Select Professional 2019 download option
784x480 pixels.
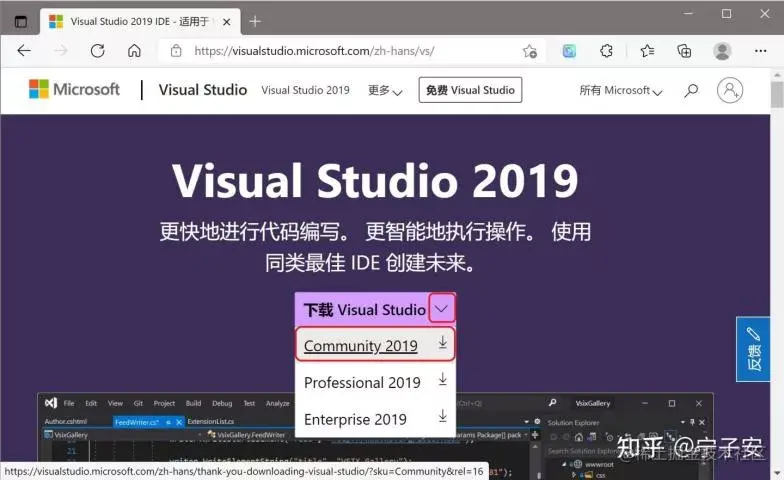pyautogui.click(x=375, y=382)
